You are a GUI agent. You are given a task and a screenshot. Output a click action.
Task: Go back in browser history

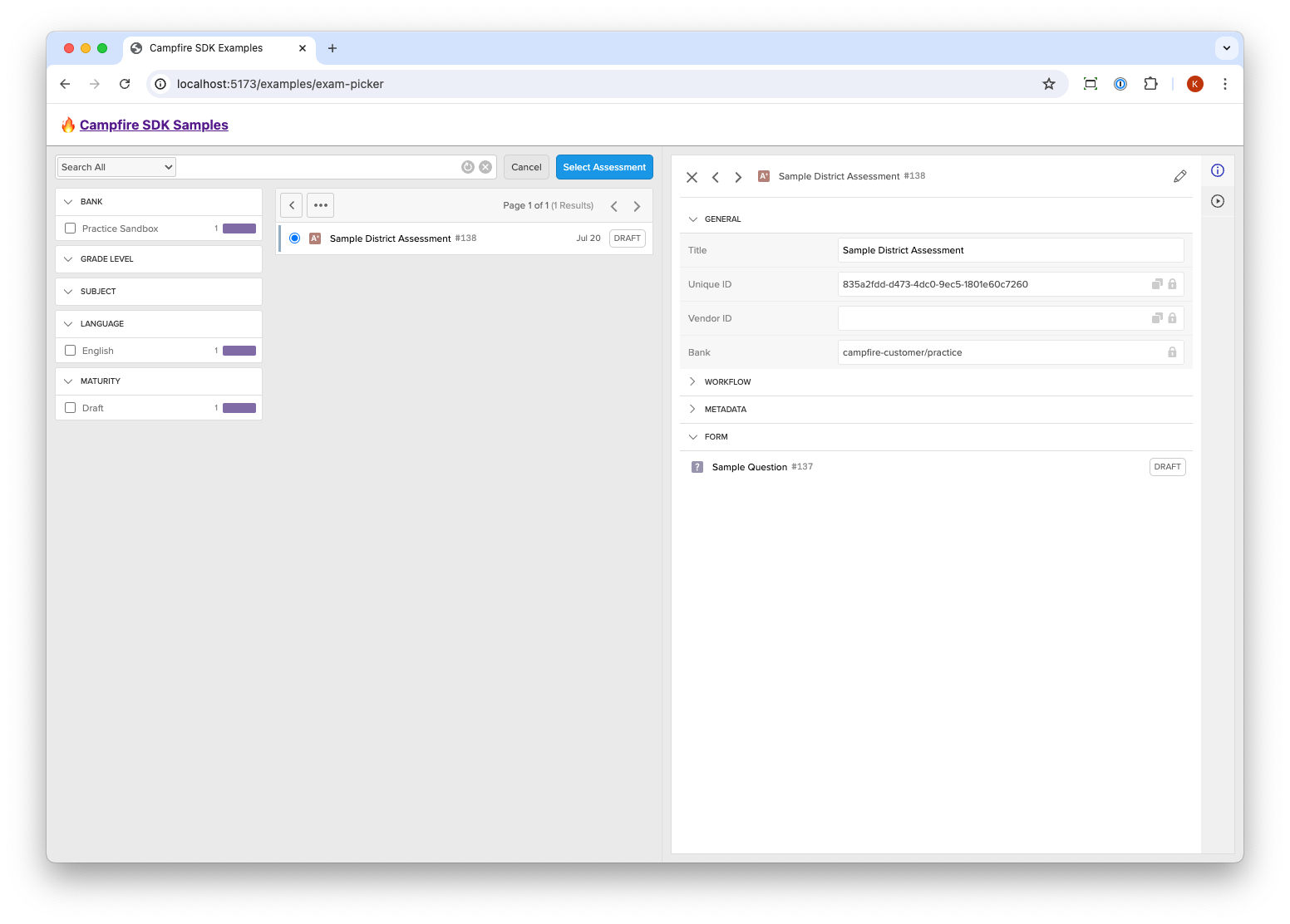pos(65,84)
